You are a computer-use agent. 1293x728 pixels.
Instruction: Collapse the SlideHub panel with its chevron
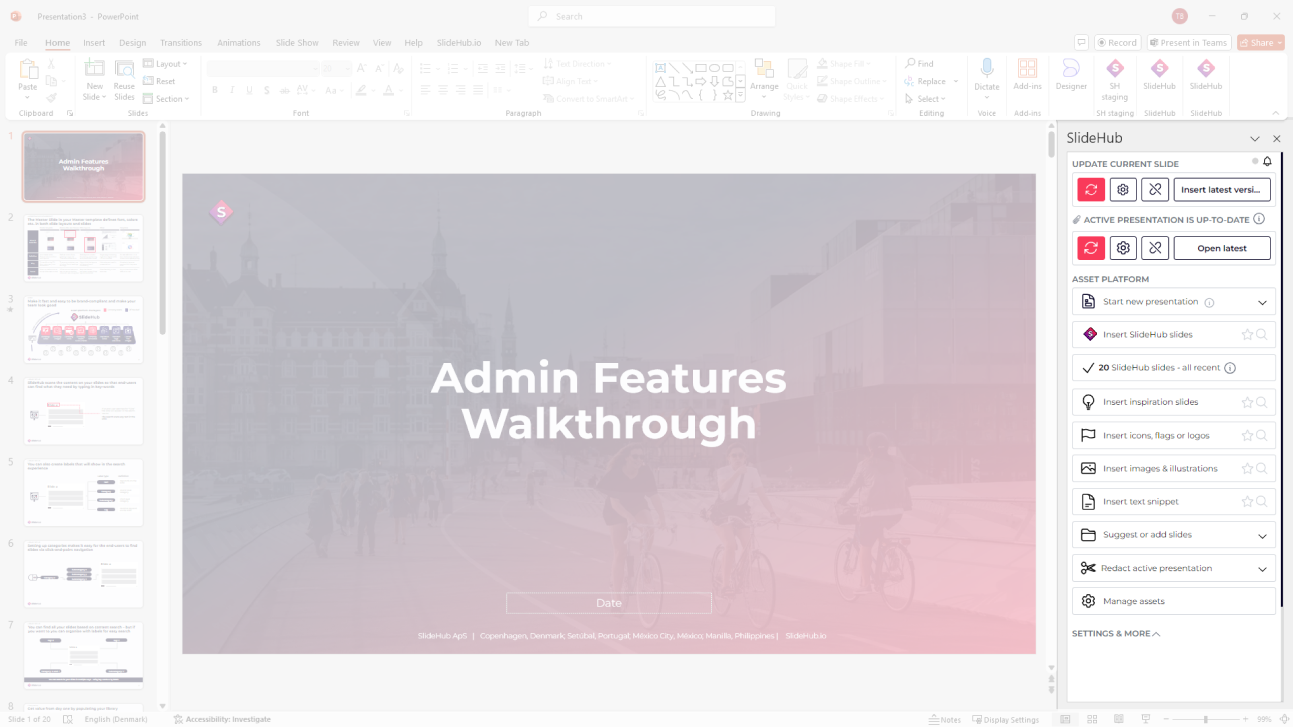tap(1254, 138)
